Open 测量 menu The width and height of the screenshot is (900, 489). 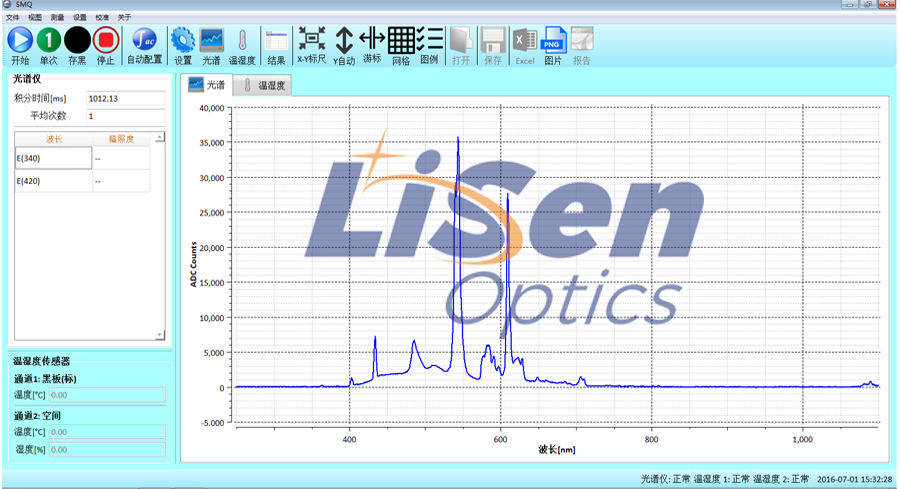(x=57, y=17)
